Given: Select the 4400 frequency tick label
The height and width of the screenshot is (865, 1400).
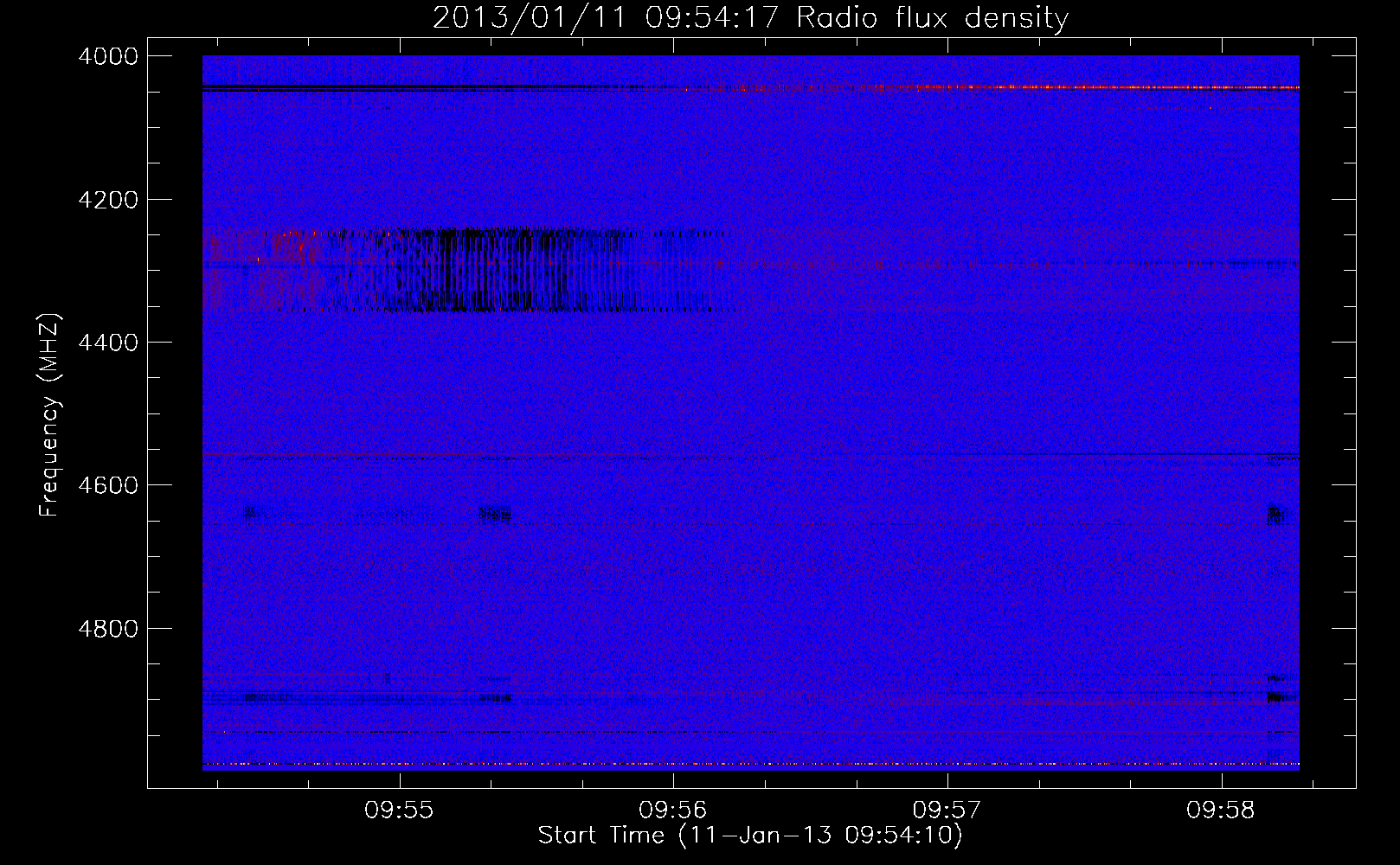Looking at the screenshot, I should (108, 343).
